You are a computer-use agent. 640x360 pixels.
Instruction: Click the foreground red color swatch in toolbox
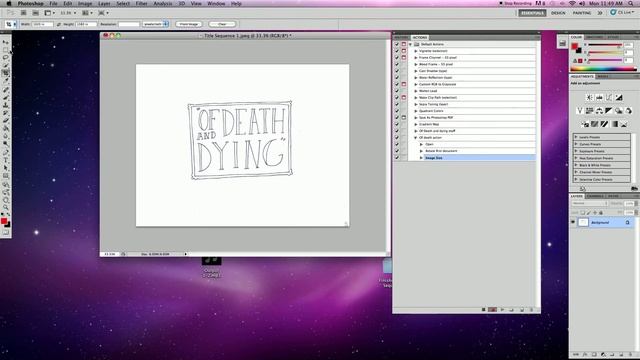(x=4, y=221)
